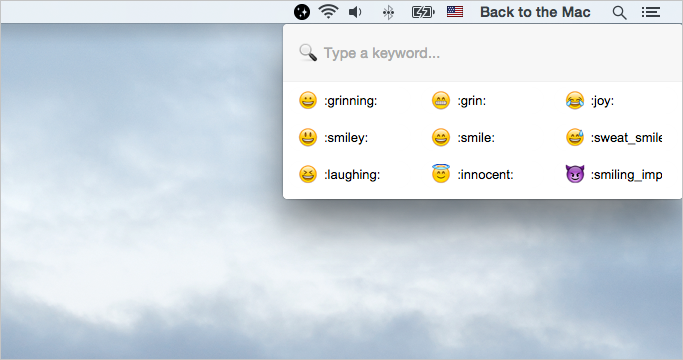Select the :sweat_smile label
The width and height of the screenshot is (683, 360).
point(626,138)
